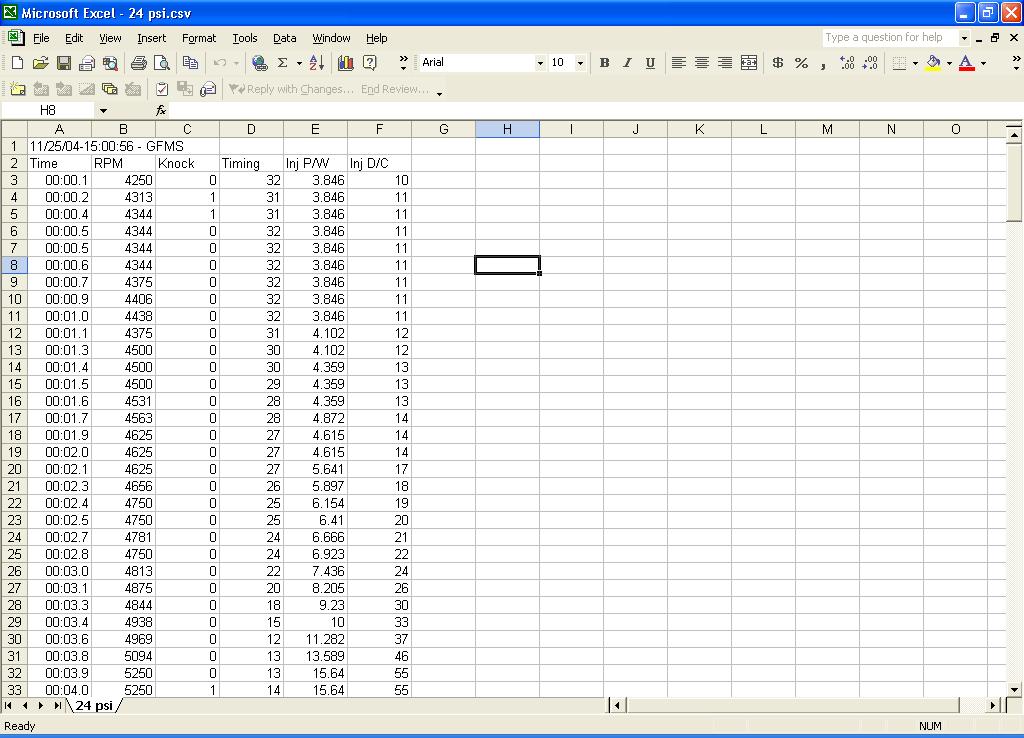
Task: Open Borders dropdown arrow
Action: tap(915, 63)
